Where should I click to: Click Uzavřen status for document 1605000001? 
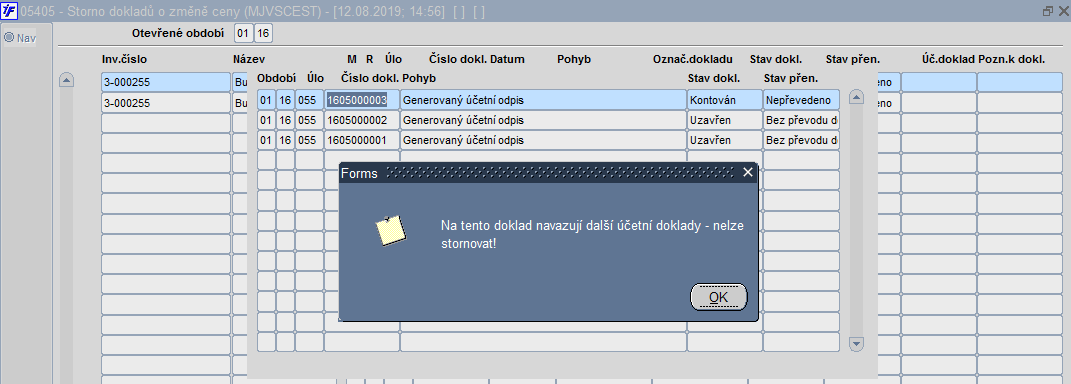click(725, 140)
